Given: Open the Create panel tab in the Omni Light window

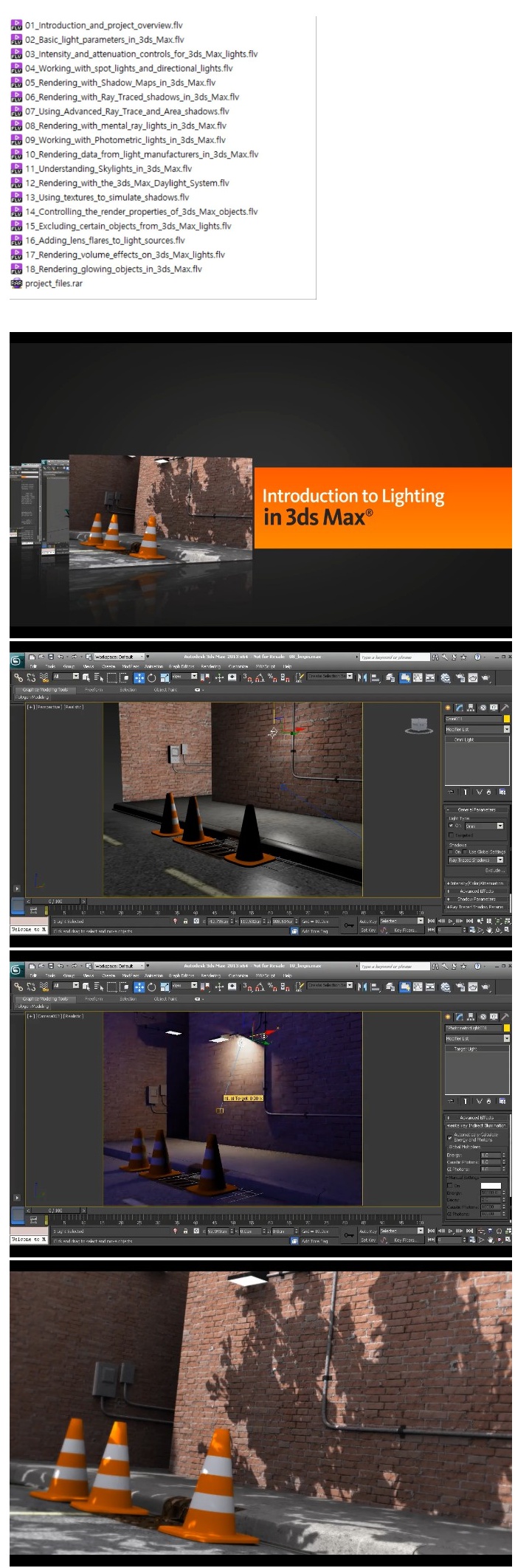Looking at the screenshot, I should [x=448, y=708].
